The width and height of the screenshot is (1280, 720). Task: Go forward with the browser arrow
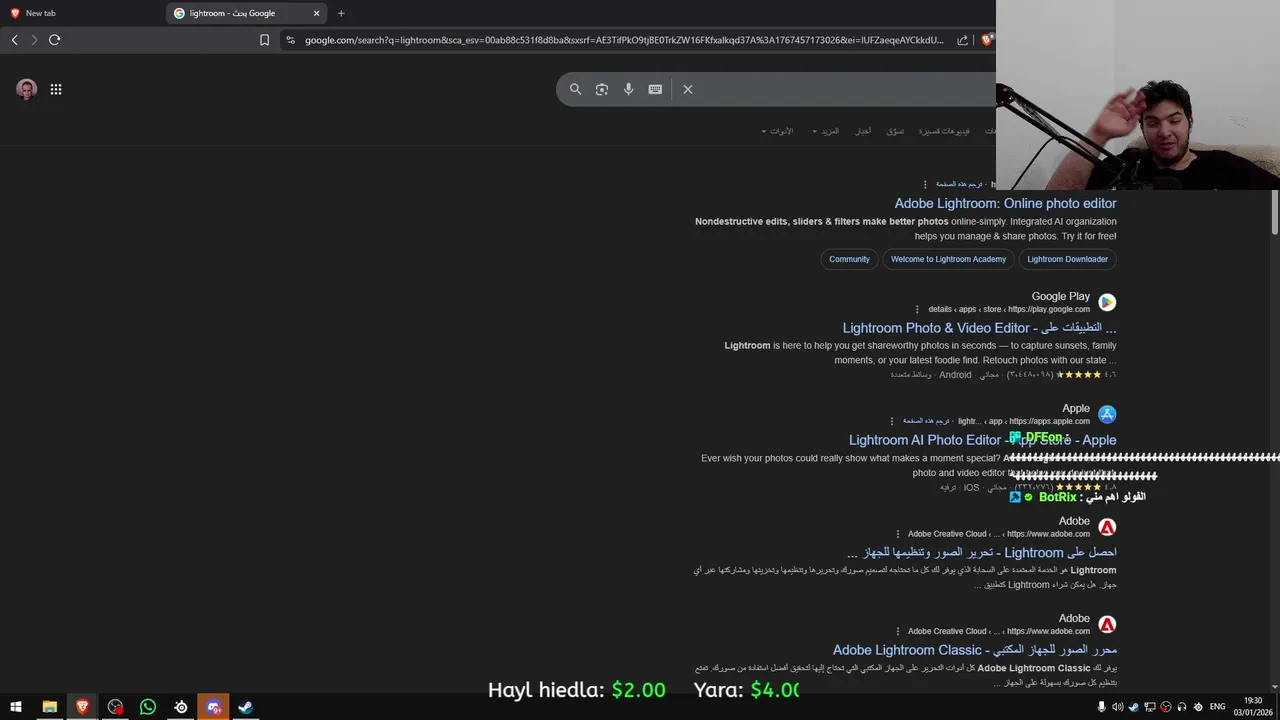point(34,40)
